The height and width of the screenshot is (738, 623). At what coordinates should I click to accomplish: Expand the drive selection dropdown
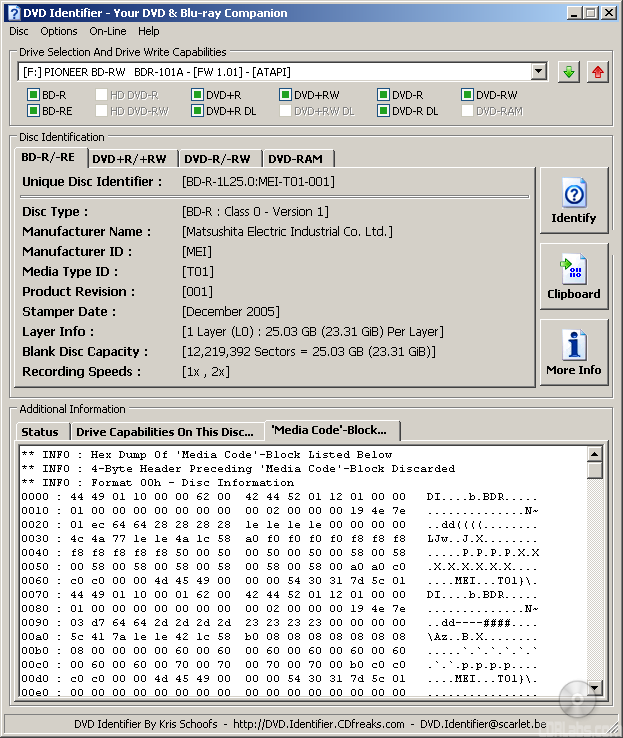[x=539, y=72]
